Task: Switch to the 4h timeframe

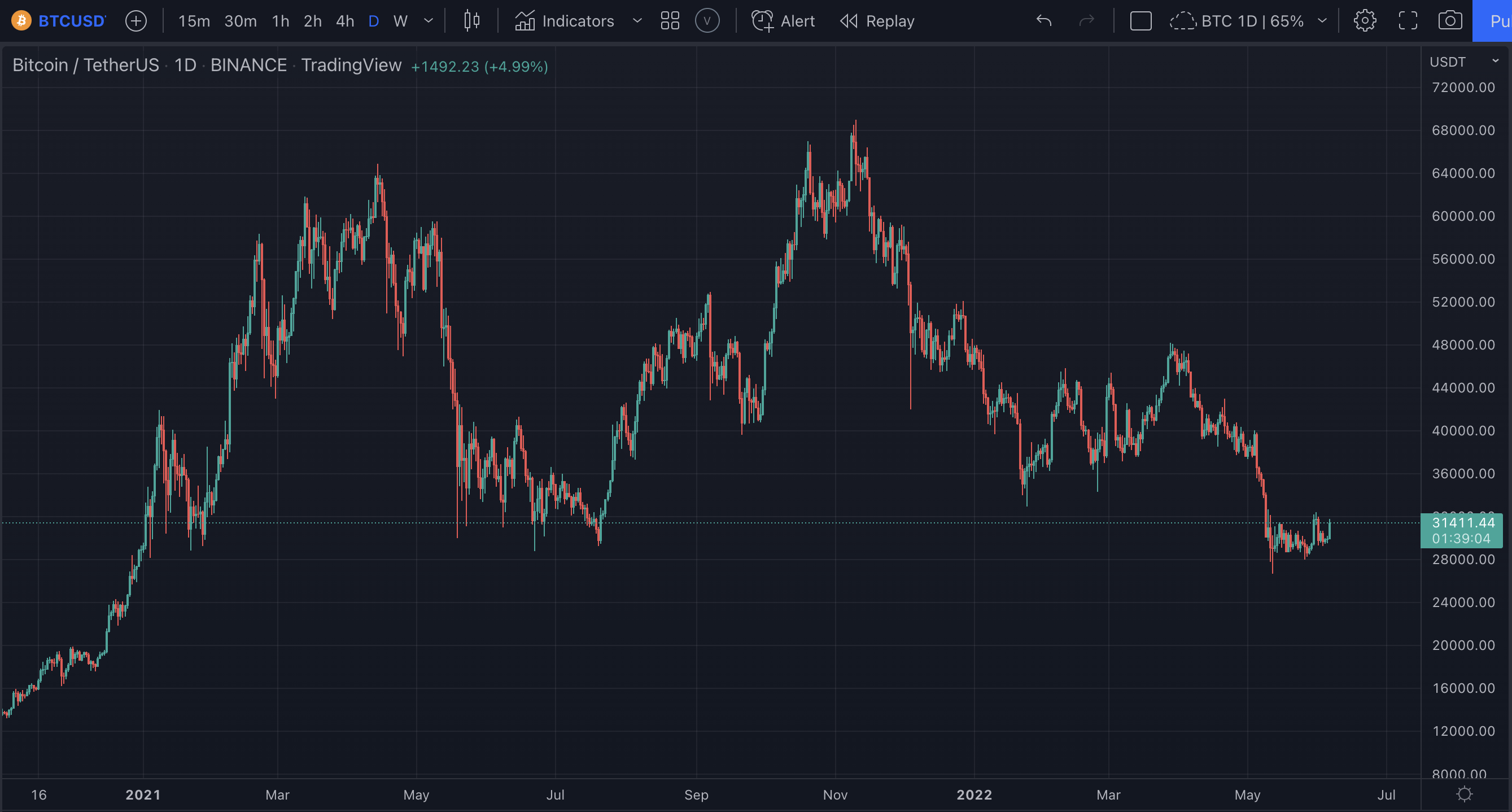Action: (345, 21)
